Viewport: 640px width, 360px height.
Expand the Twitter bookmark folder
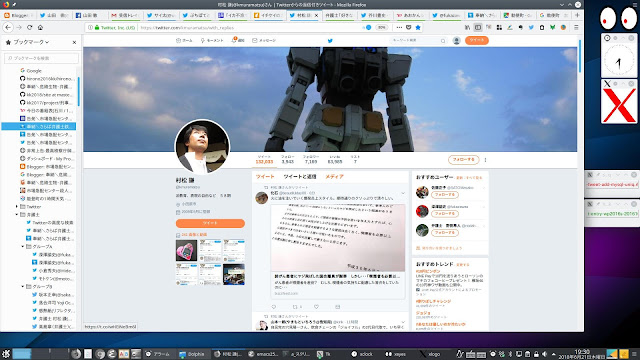click(17, 207)
